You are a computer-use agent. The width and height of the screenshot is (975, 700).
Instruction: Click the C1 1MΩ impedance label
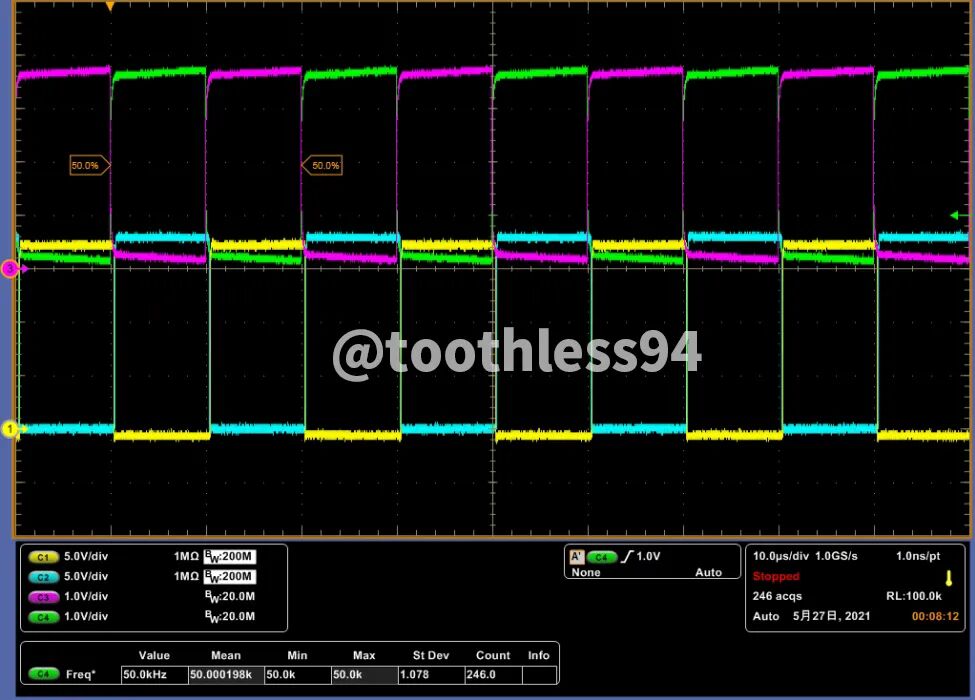point(186,556)
